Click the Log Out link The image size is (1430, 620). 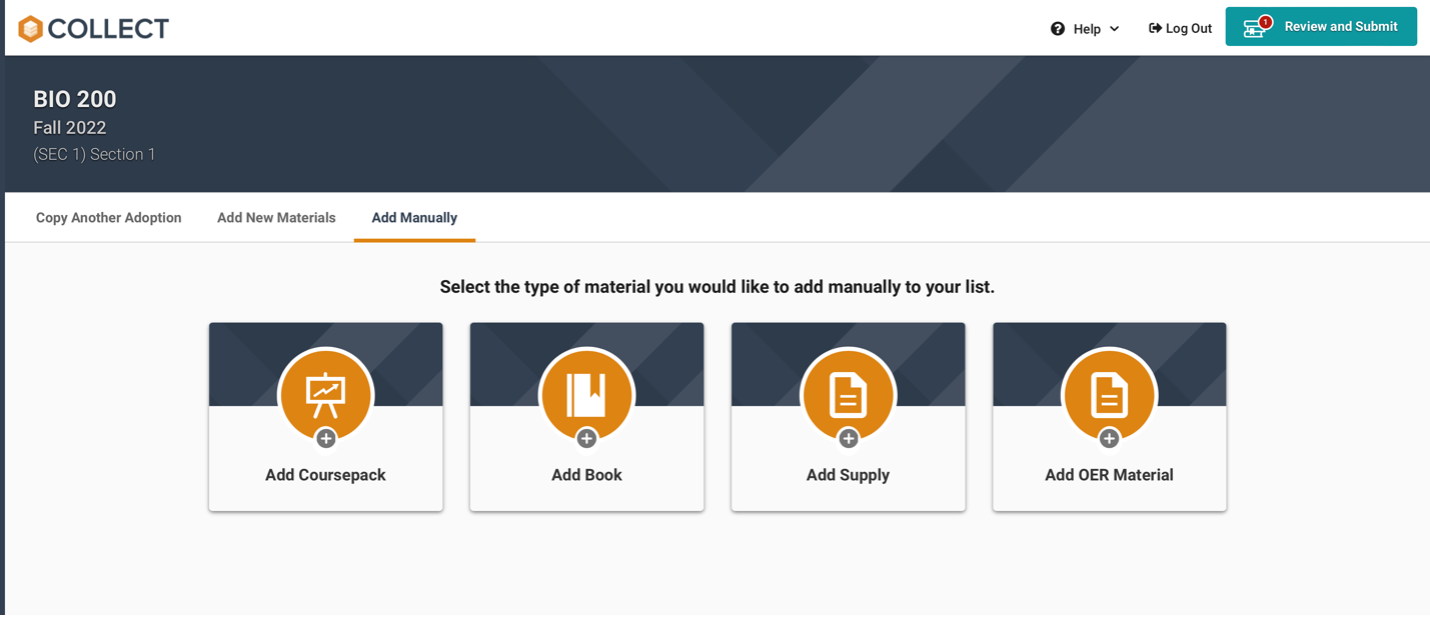pos(1188,28)
